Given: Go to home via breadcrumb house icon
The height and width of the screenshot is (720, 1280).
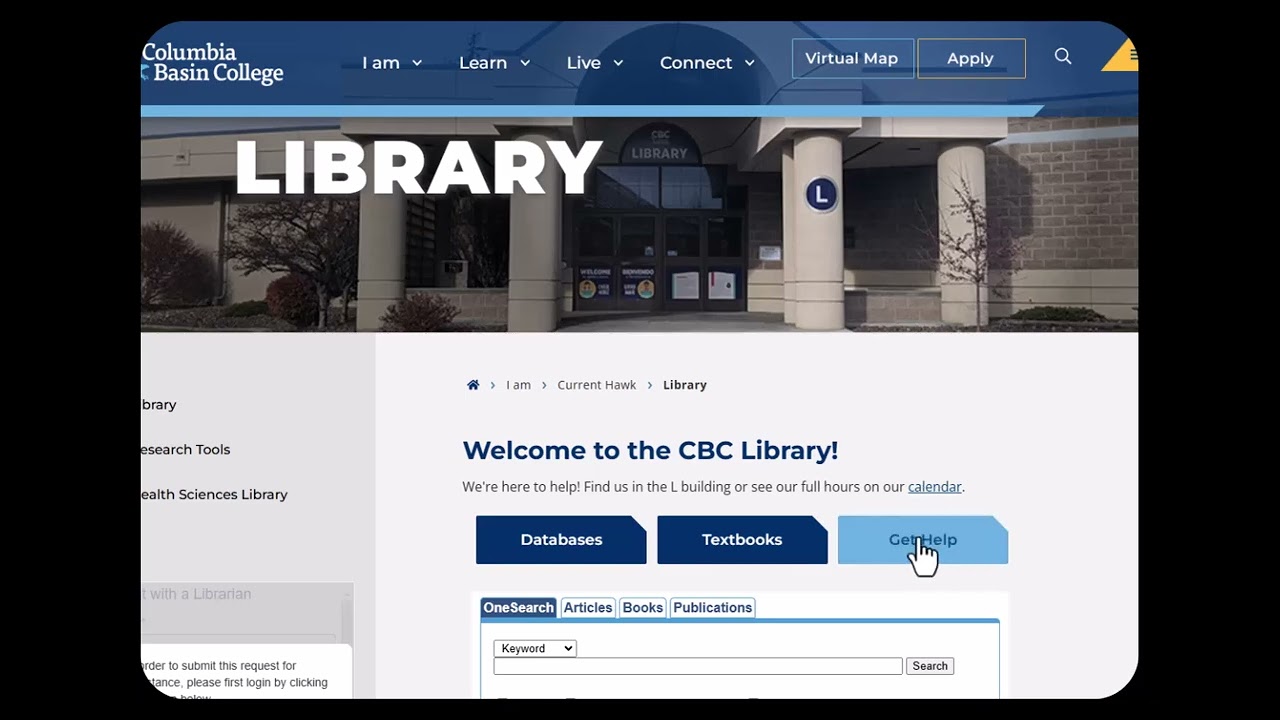Looking at the screenshot, I should (x=473, y=385).
